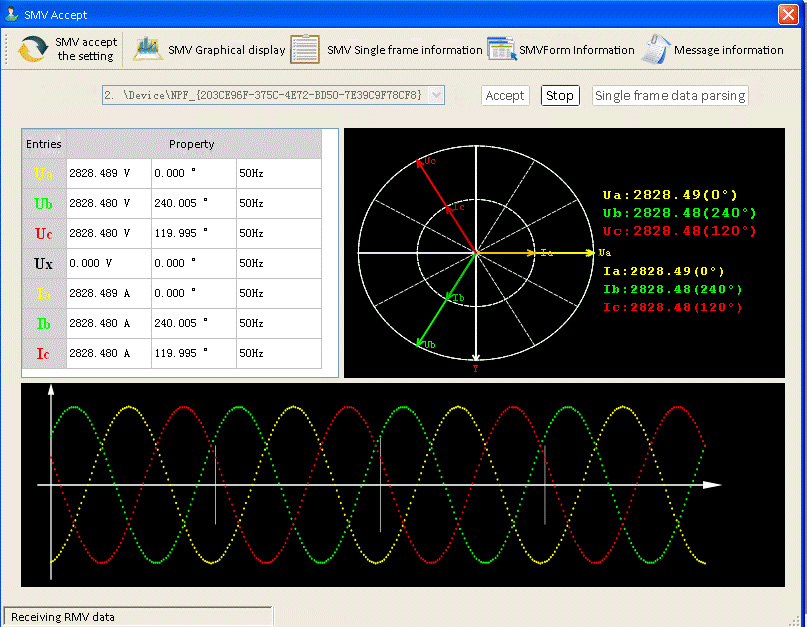Open SMV Graphical display chart icon

click(148, 49)
